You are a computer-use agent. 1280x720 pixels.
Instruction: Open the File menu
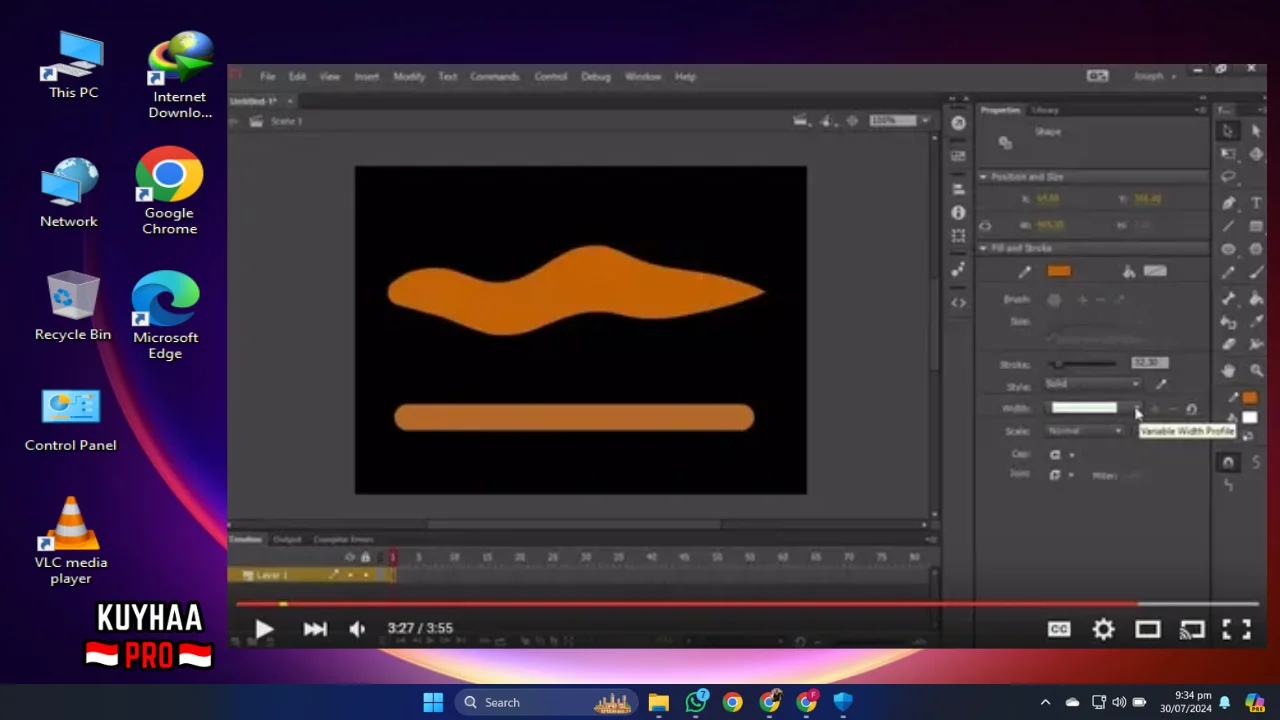click(268, 77)
